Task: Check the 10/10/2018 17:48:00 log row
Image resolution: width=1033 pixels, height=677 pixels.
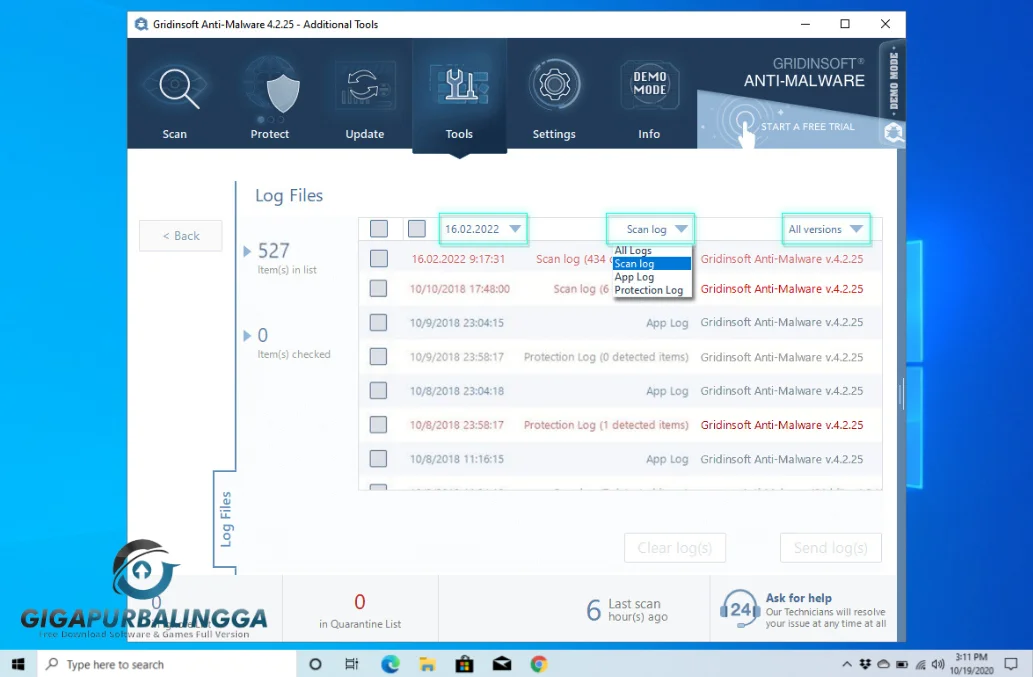Action: pyautogui.click(x=378, y=288)
